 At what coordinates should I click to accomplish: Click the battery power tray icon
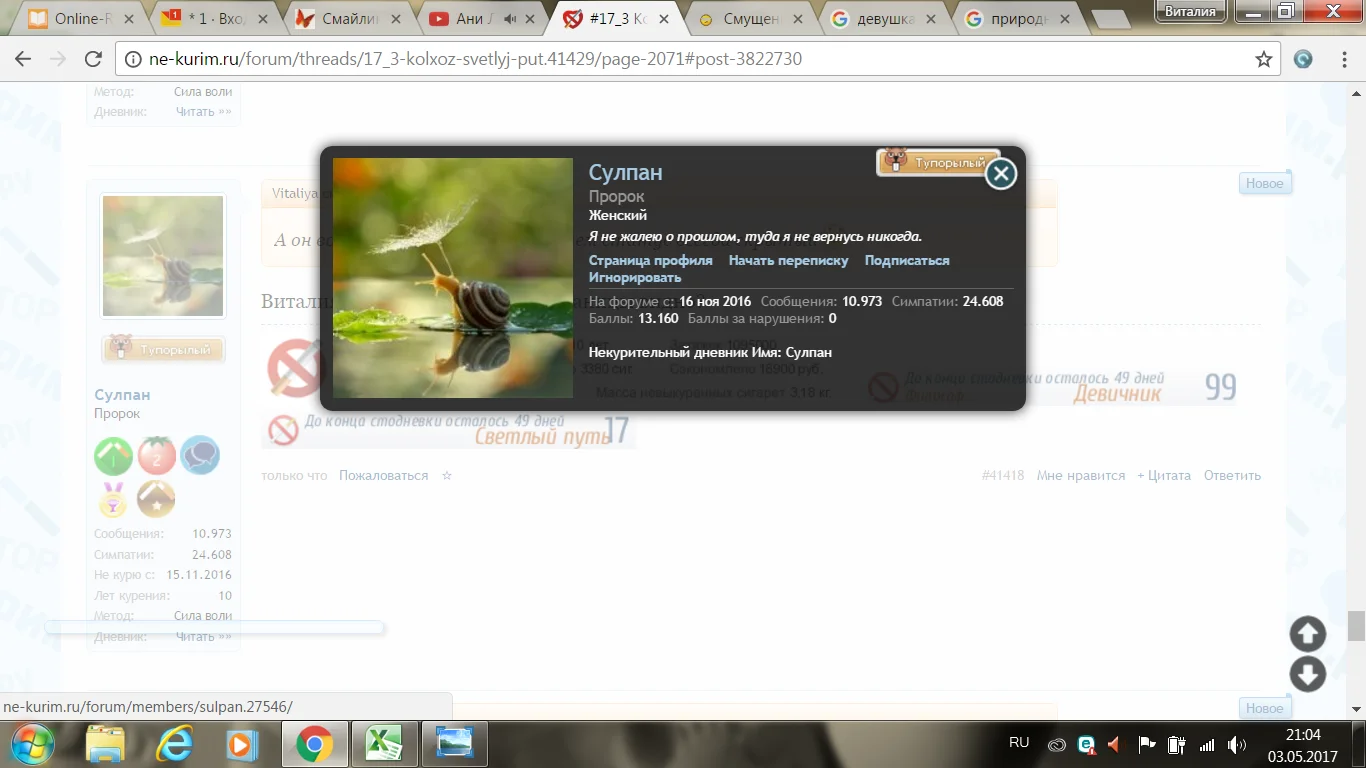tap(1177, 745)
